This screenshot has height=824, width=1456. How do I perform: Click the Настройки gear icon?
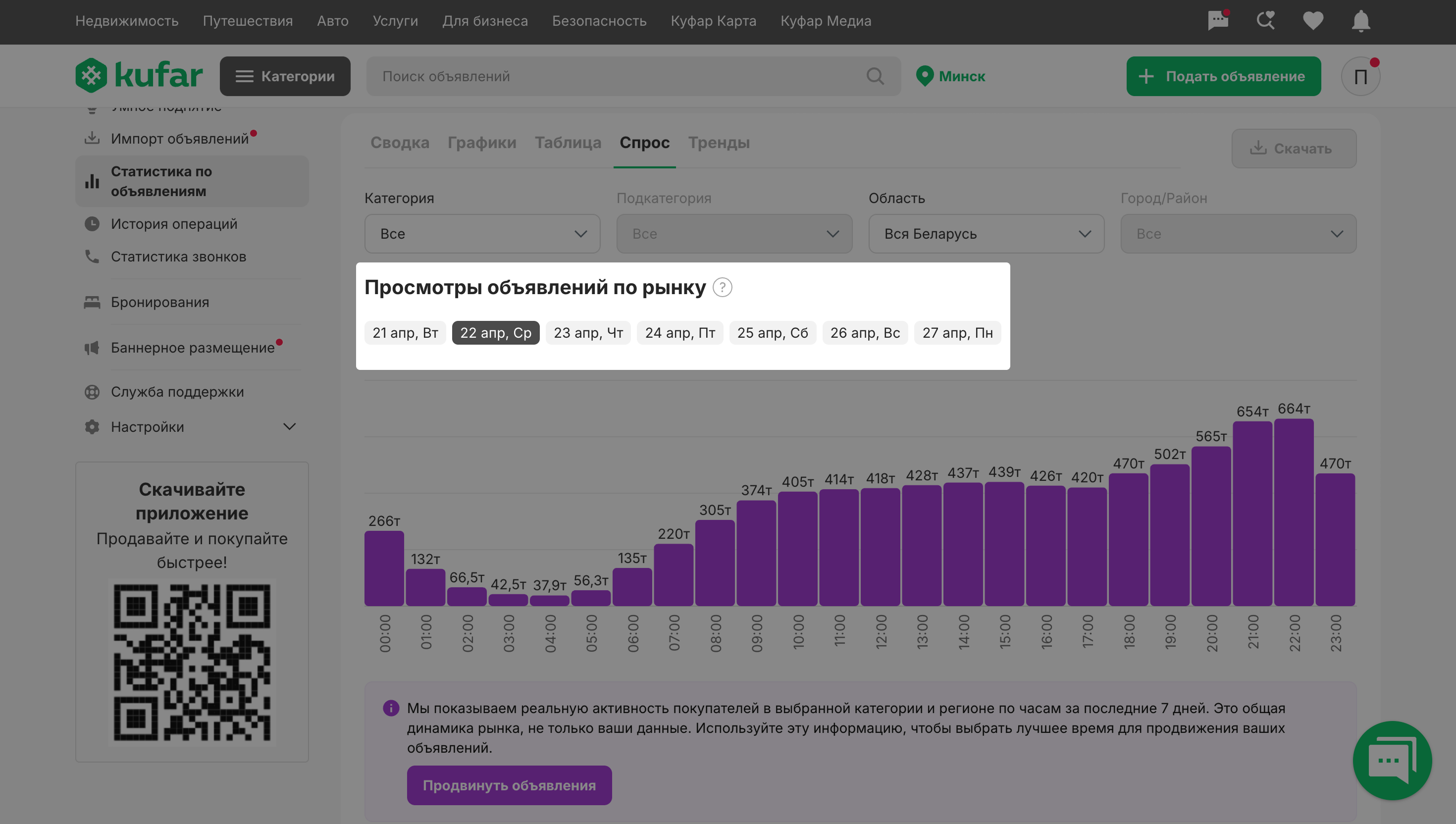[x=92, y=427]
